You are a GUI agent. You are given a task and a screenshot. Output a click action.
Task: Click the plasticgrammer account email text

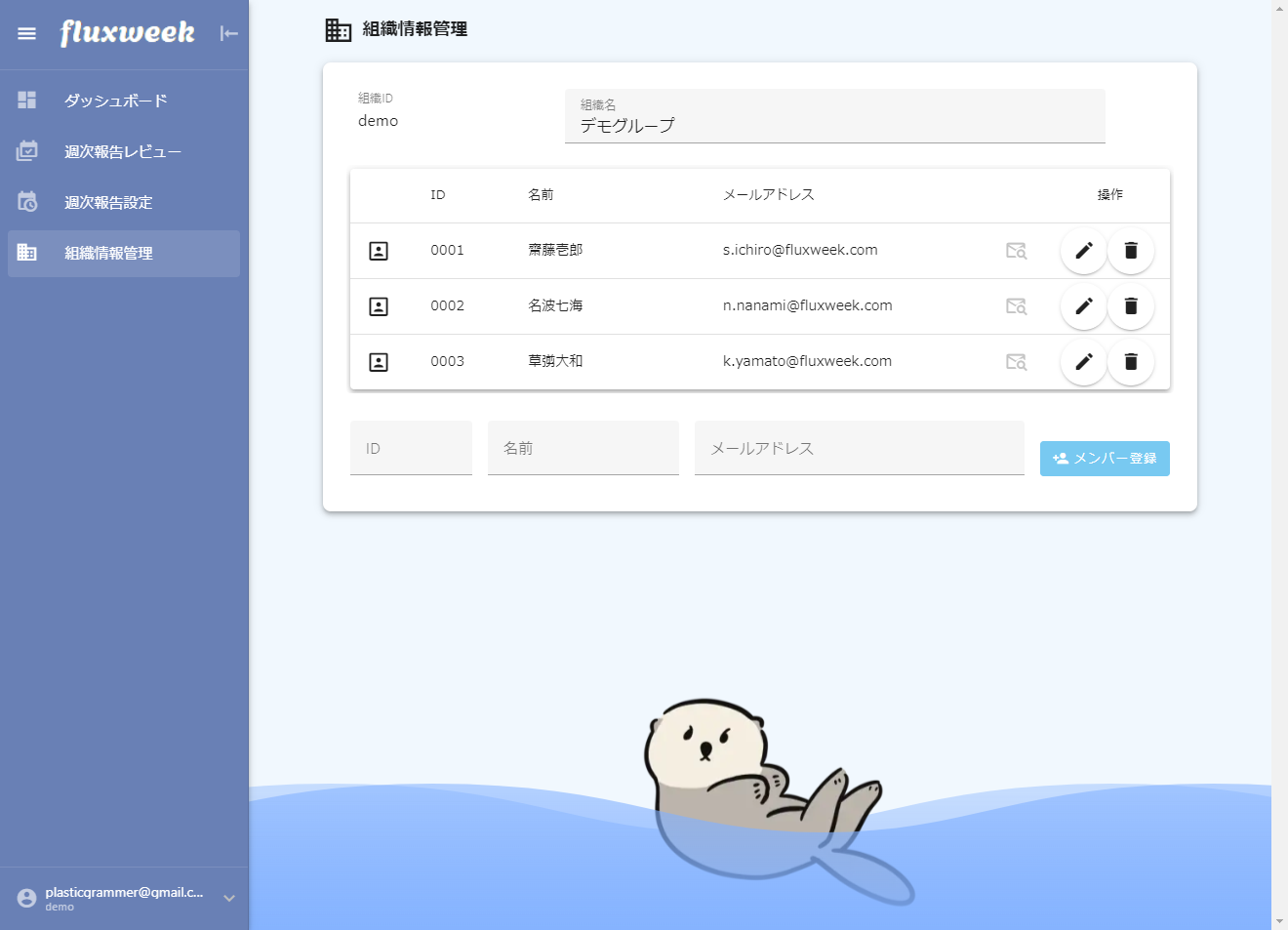(124, 892)
